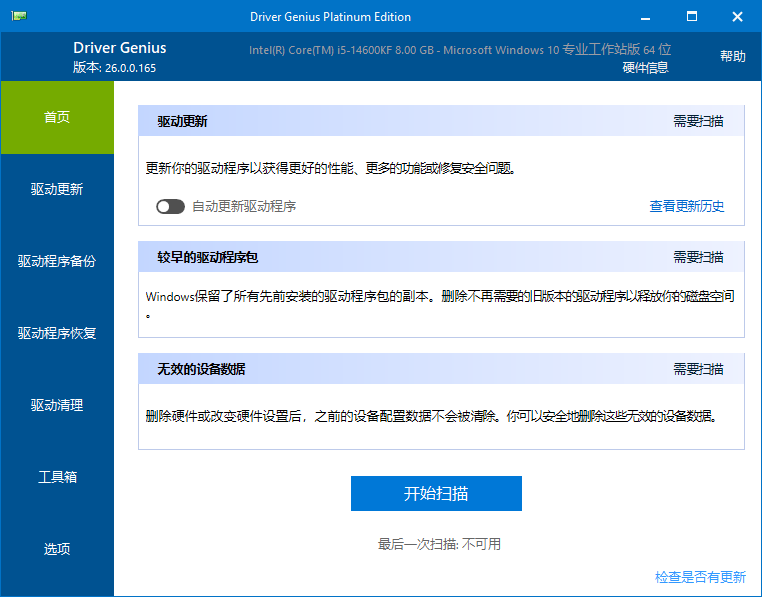
Task: Open 选项 settings in sidebar
Action: (x=57, y=549)
